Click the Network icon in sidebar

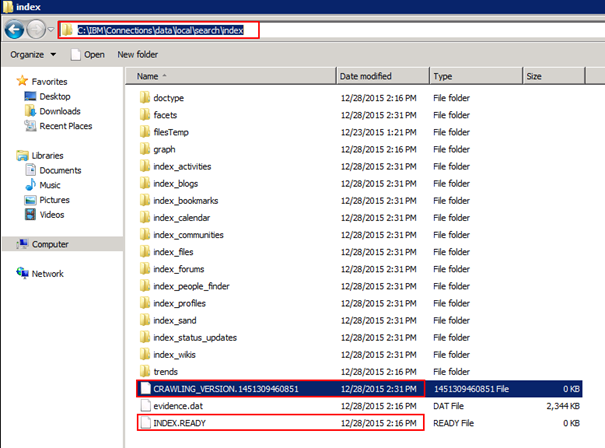[x=47, y=273]
